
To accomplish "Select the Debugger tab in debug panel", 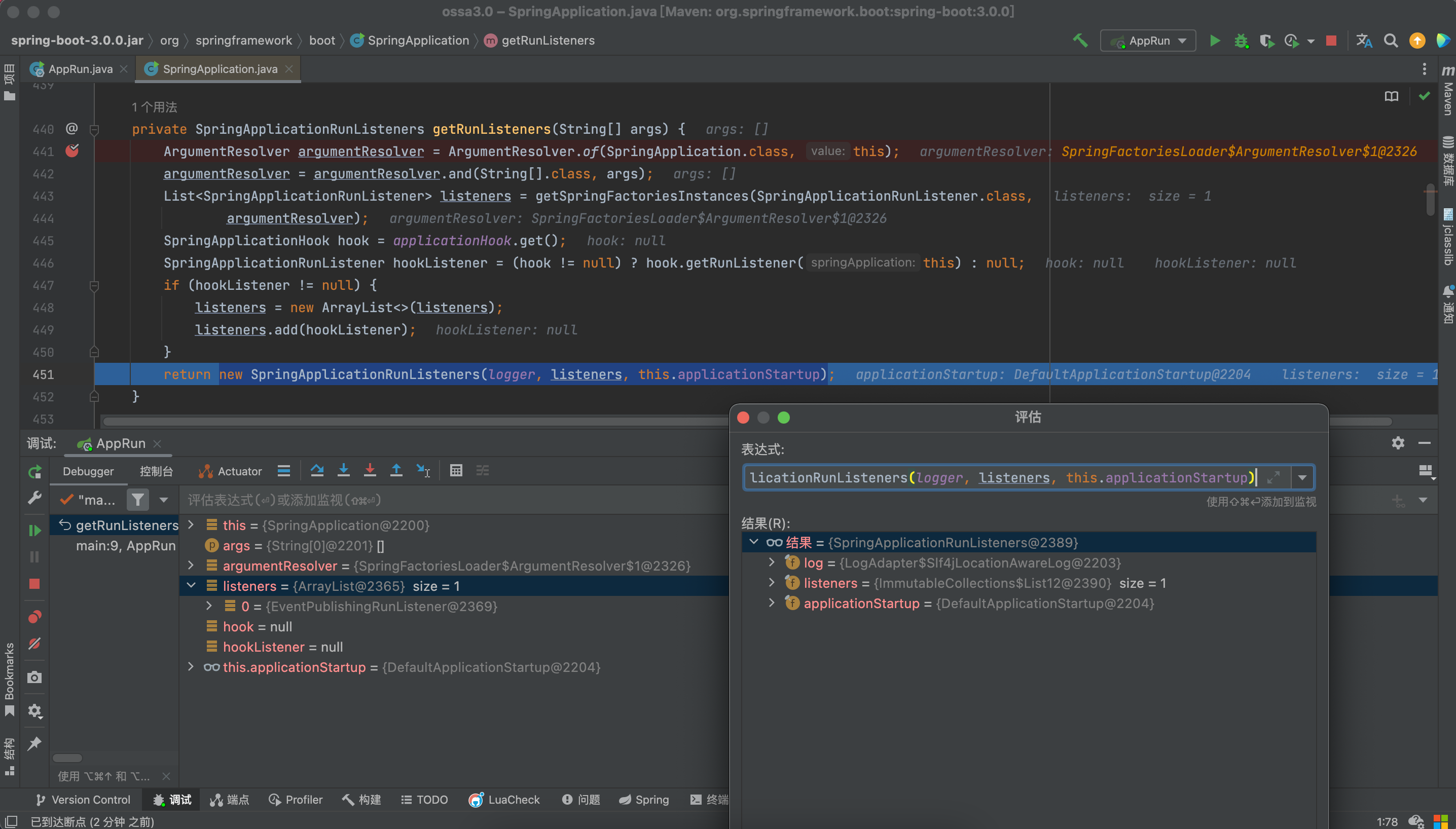I will [88, 471].
